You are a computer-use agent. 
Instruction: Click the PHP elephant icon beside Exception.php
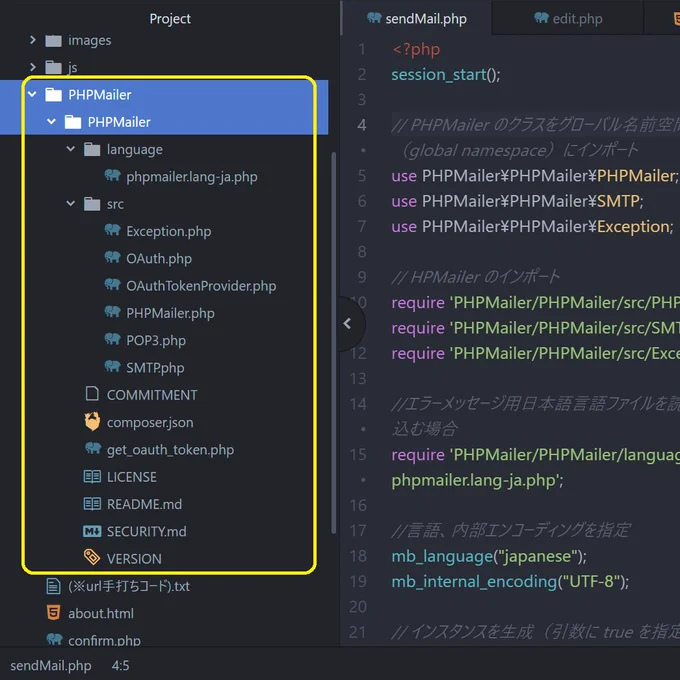(x=112, y=230)
